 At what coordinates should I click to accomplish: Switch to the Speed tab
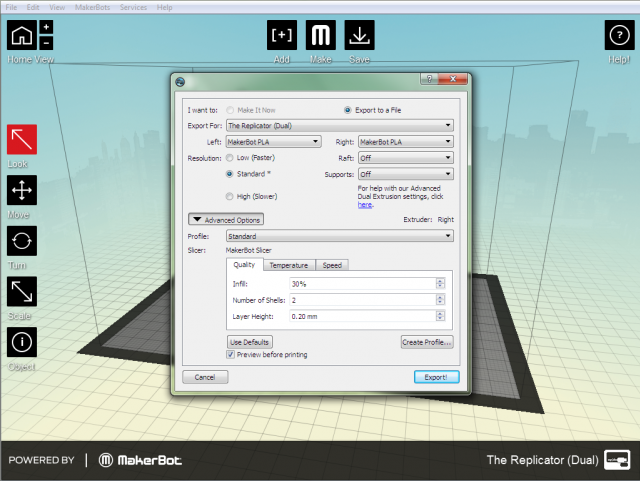(x=332, y=265)
